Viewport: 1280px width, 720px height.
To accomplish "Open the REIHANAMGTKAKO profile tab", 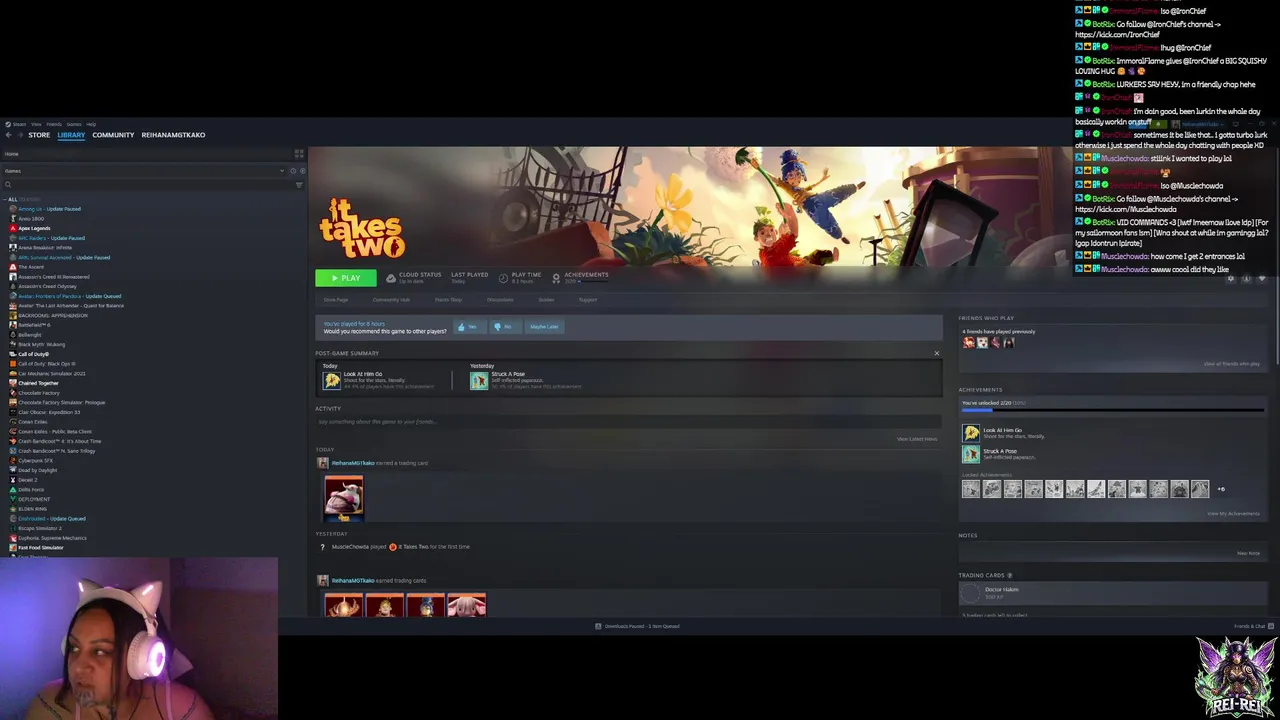I will coord(173,135).
